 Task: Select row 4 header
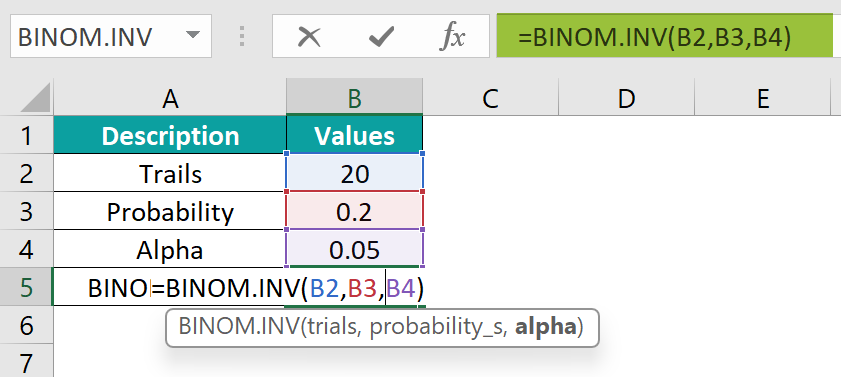26,249
